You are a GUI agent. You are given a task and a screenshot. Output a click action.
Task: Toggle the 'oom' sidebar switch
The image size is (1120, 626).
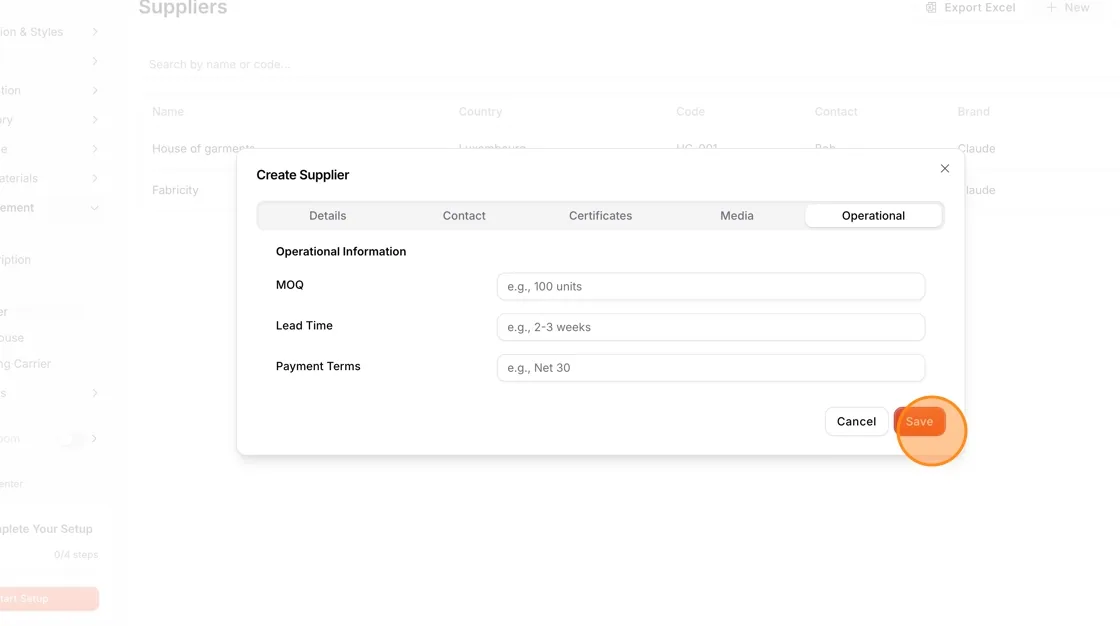71,439
